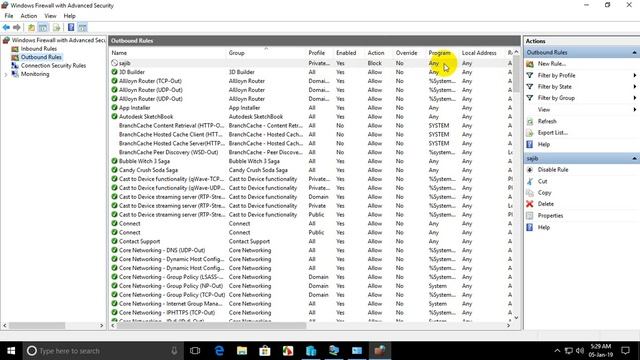Open File Explorer from the taskbar
Image resolution: width=640 pixels, height=360 pixels.
pyautogui.click(x=242, y=351)
